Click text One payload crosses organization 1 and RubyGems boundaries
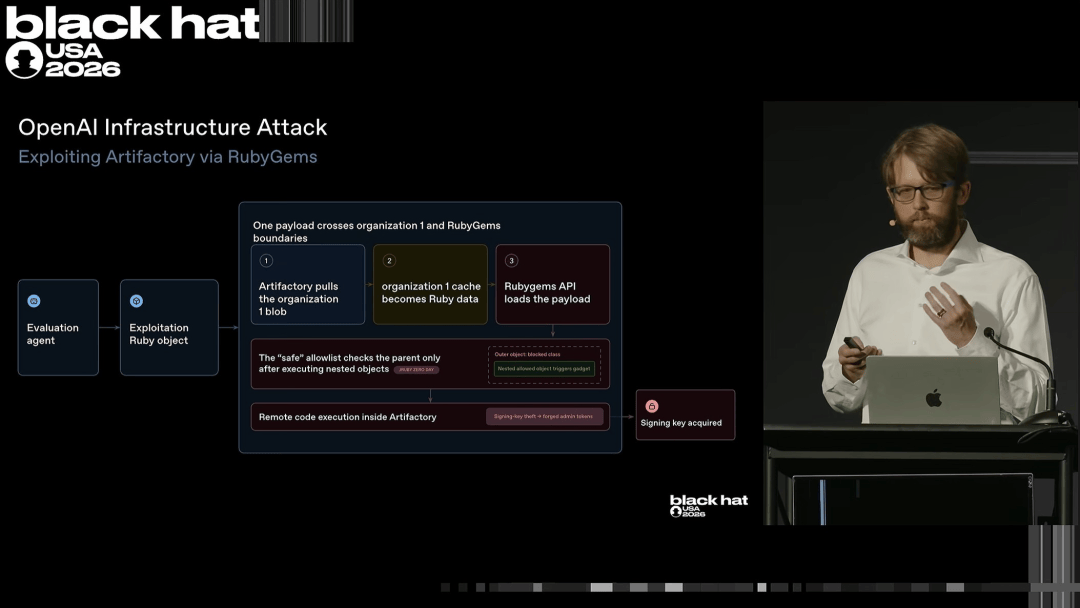This screenshot has width=1080, height=608. (x=377, y=231)
